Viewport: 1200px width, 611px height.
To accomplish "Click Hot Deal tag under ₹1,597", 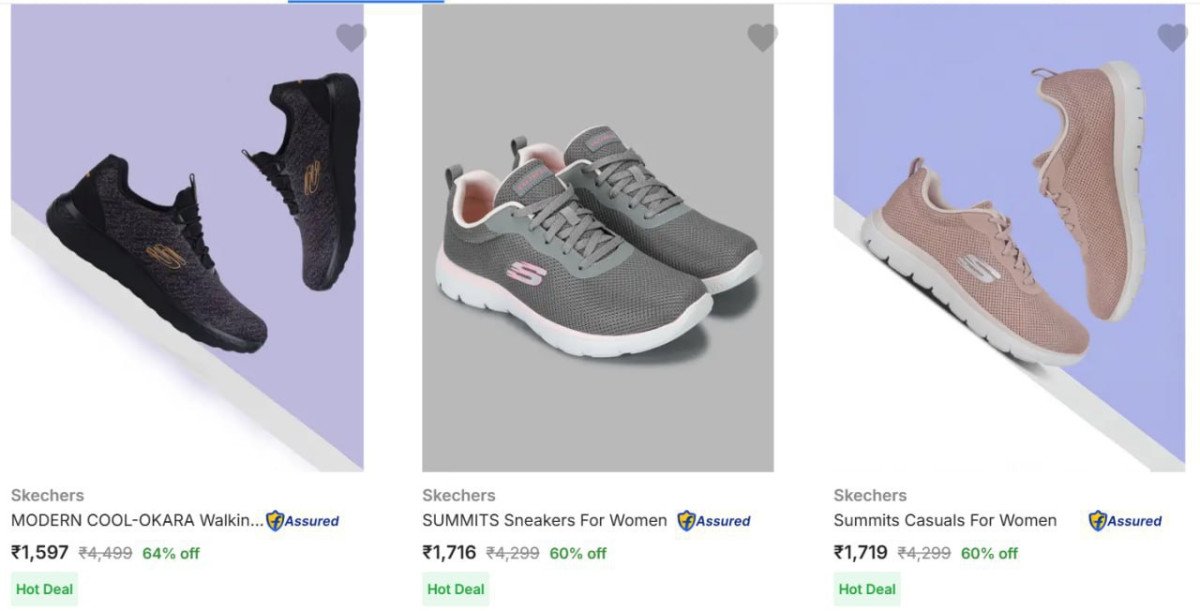I will [44, 589].
